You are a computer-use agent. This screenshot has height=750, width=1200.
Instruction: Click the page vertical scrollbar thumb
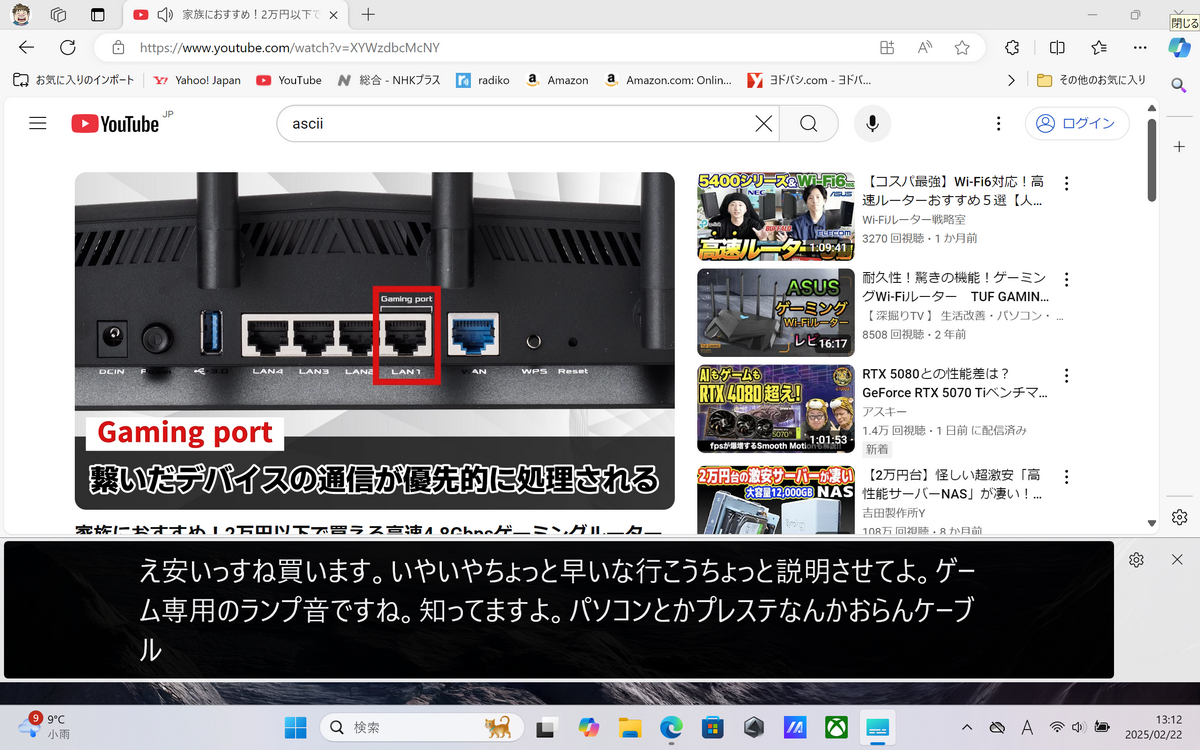(1152, 160)
